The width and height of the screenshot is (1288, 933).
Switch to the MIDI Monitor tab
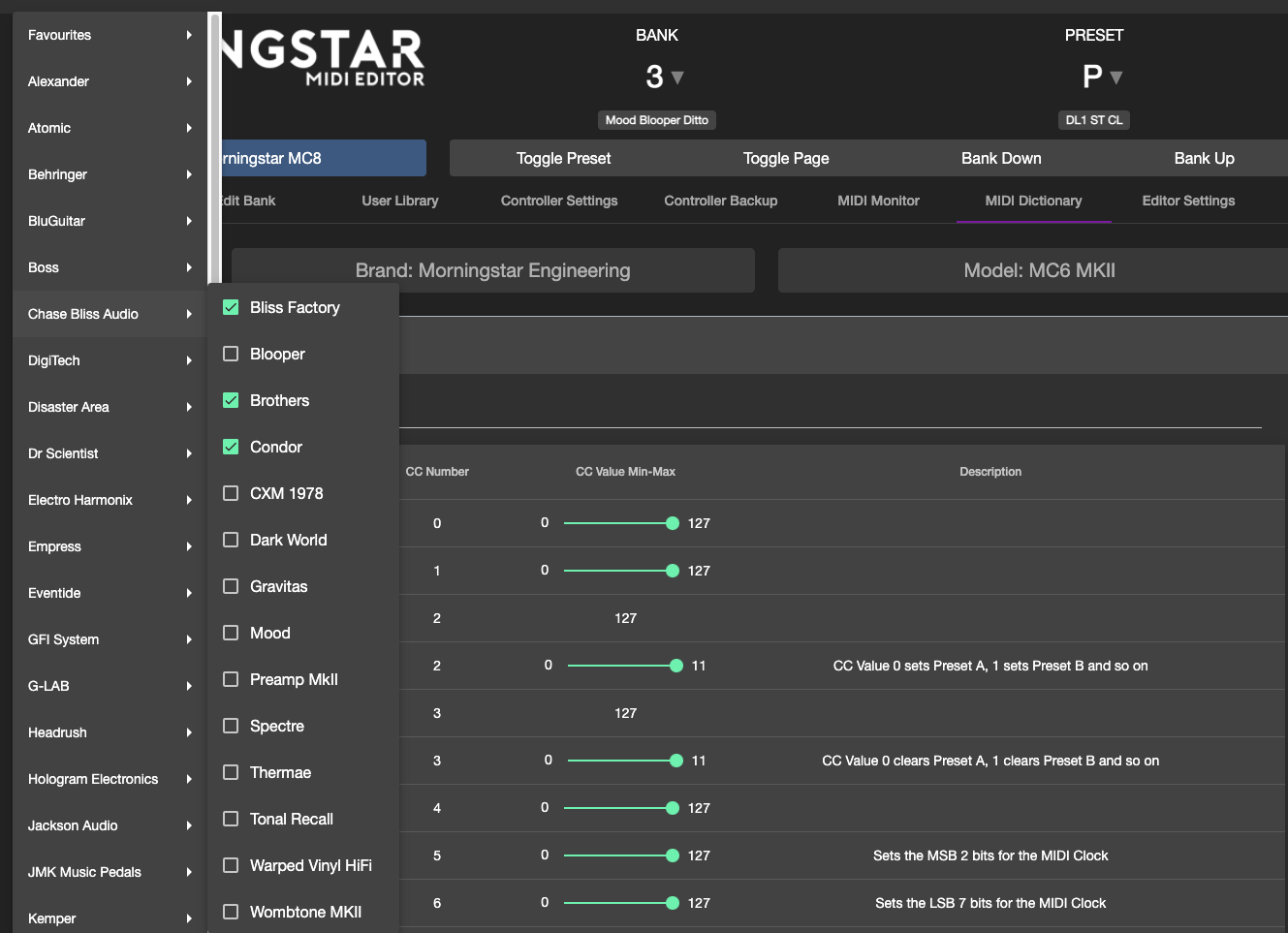pos(878,201)
